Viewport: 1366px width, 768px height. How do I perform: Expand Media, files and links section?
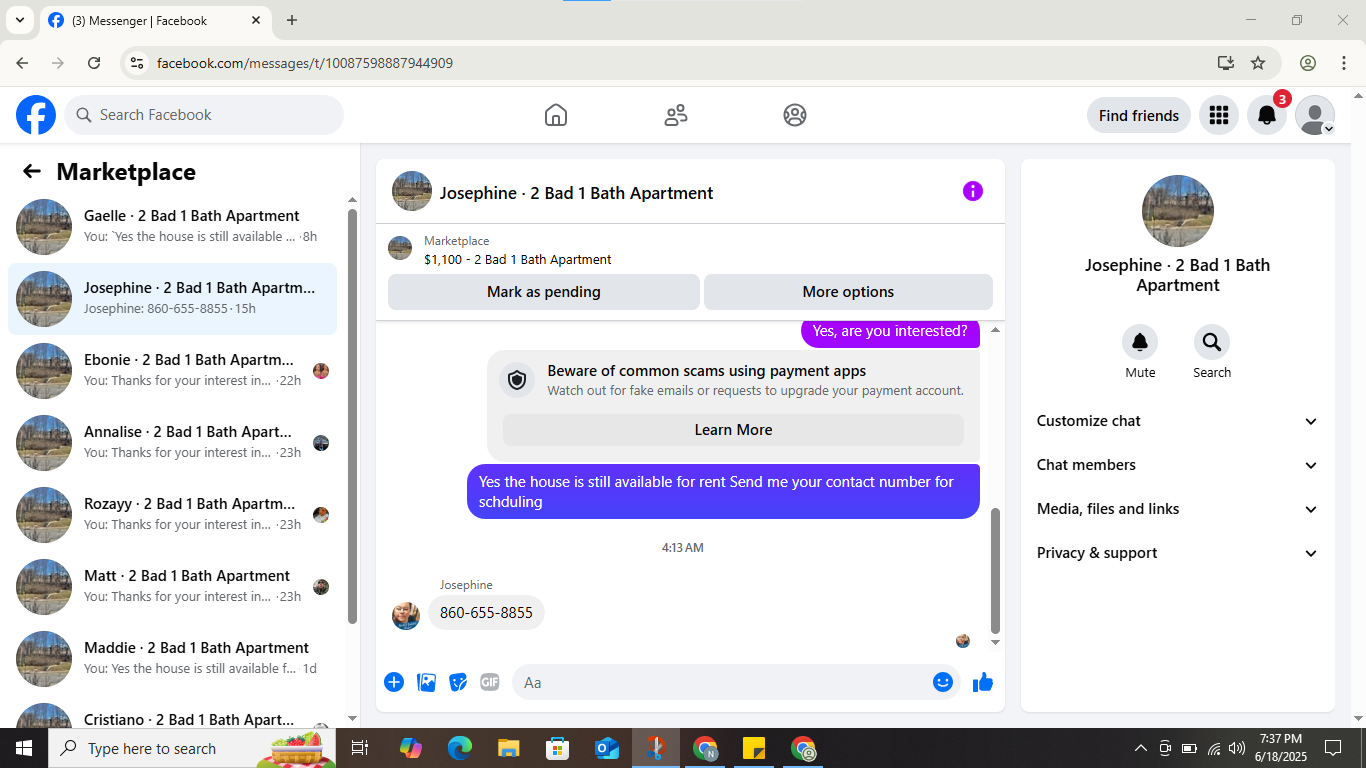tap(1178, 509)
